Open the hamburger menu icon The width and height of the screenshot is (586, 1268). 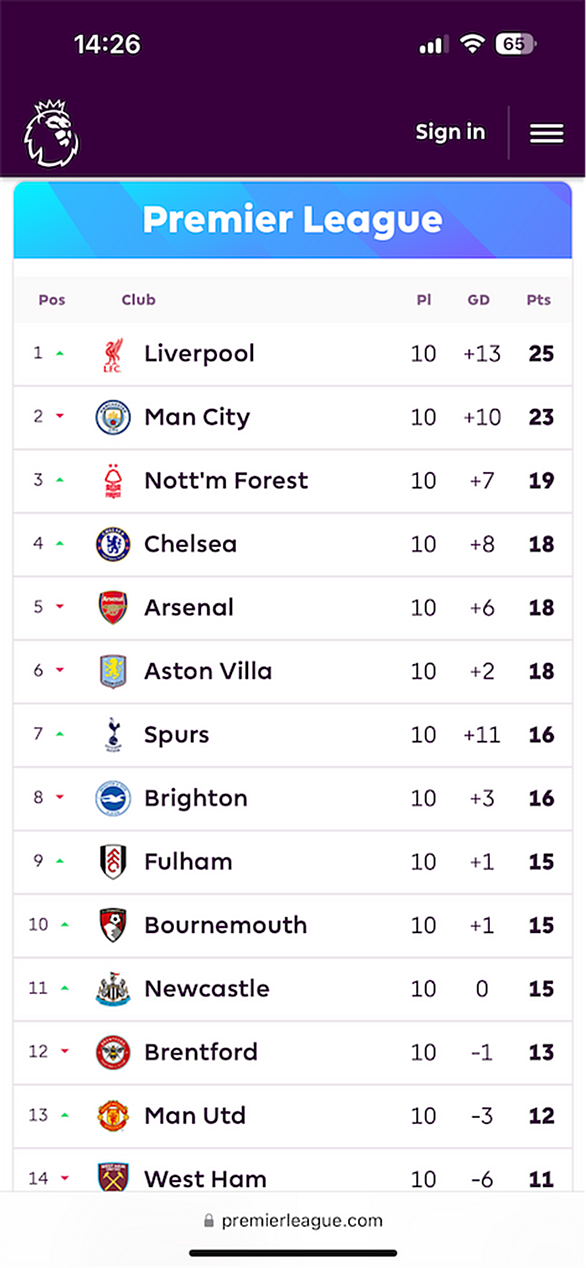coord(546,133)
